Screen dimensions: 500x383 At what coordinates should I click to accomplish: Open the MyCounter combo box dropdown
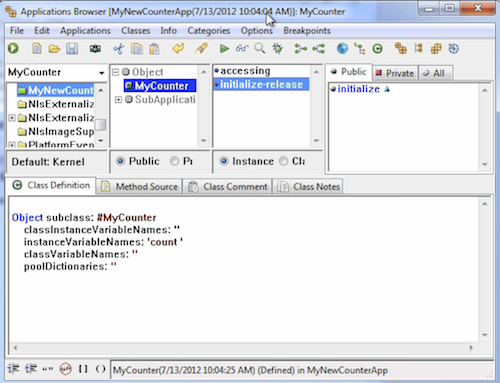click(x=101, y=73)
